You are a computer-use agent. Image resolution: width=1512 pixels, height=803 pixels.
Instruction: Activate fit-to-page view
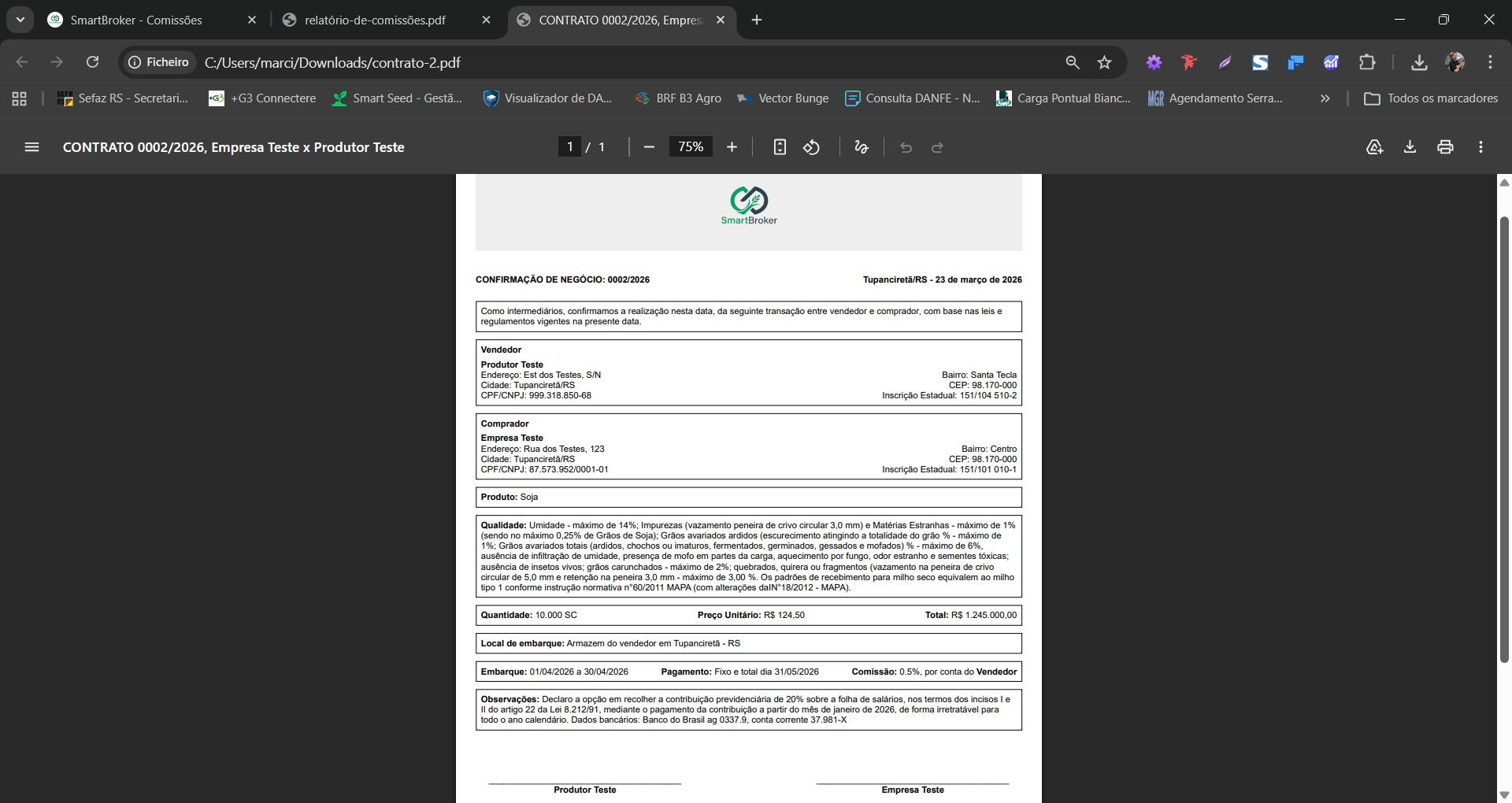click(779, 147)
